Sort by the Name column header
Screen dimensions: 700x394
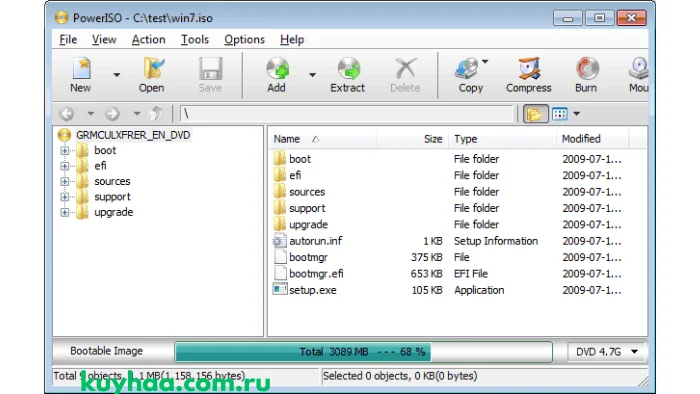point(322,139)
